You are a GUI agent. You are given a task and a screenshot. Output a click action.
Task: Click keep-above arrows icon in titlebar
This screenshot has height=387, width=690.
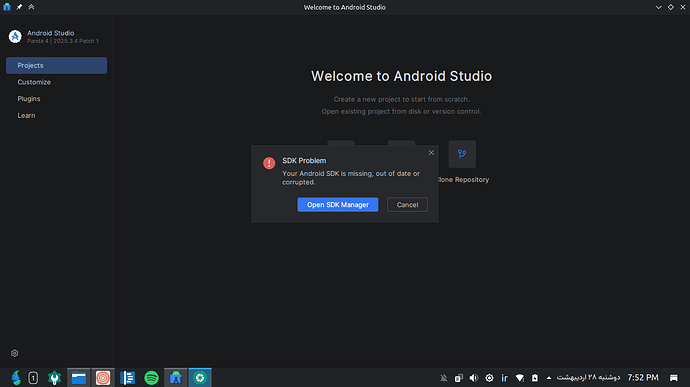tap(31, 7)
